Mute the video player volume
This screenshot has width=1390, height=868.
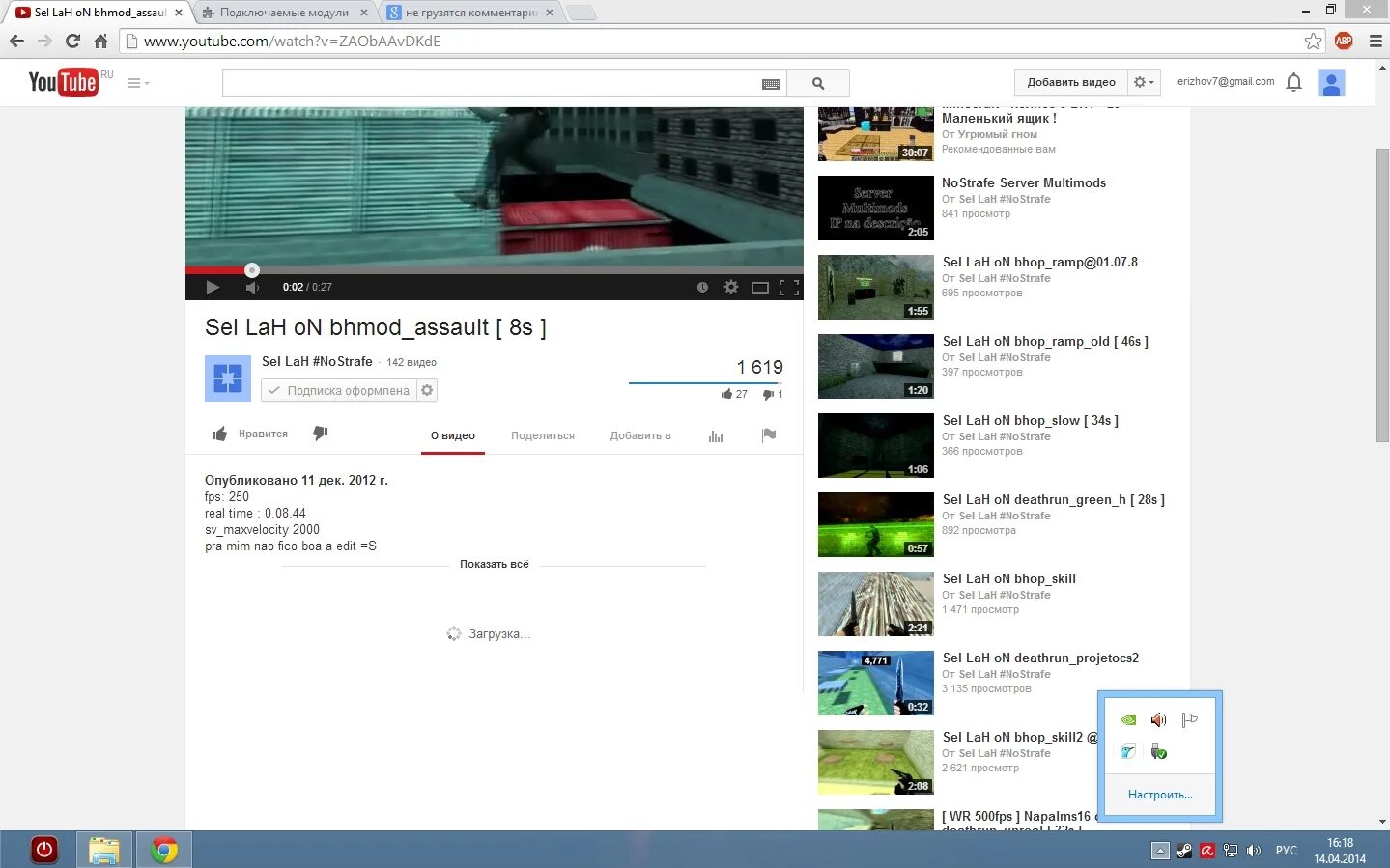pos(252,287)
